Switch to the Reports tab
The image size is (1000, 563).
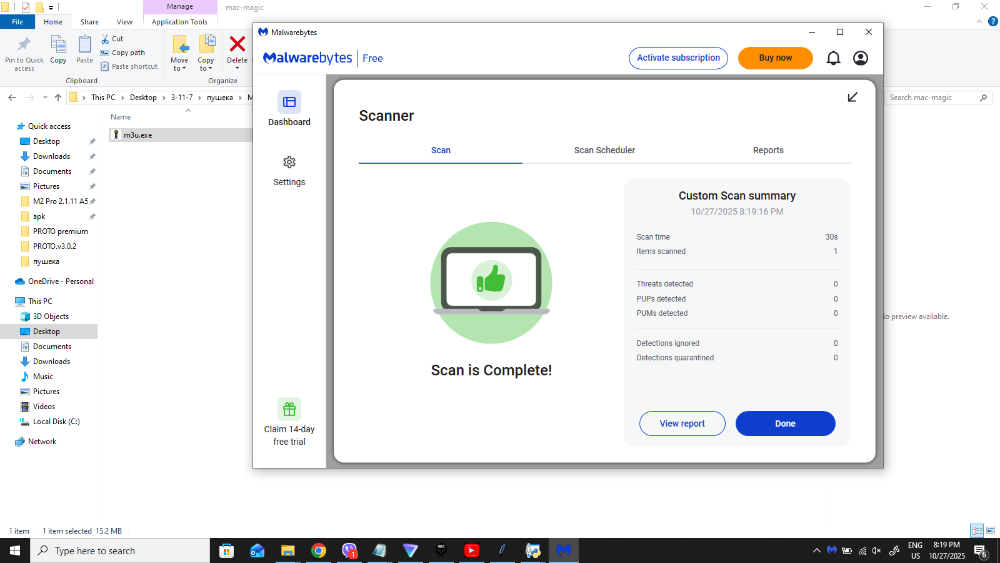point(768,150)
